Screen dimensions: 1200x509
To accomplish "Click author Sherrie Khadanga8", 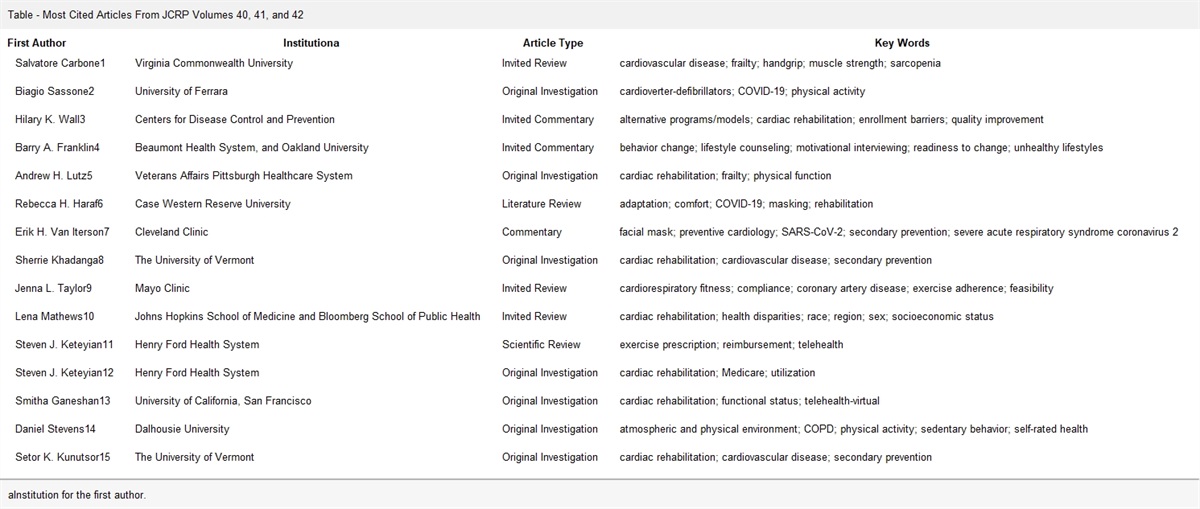I will (59, 260).
